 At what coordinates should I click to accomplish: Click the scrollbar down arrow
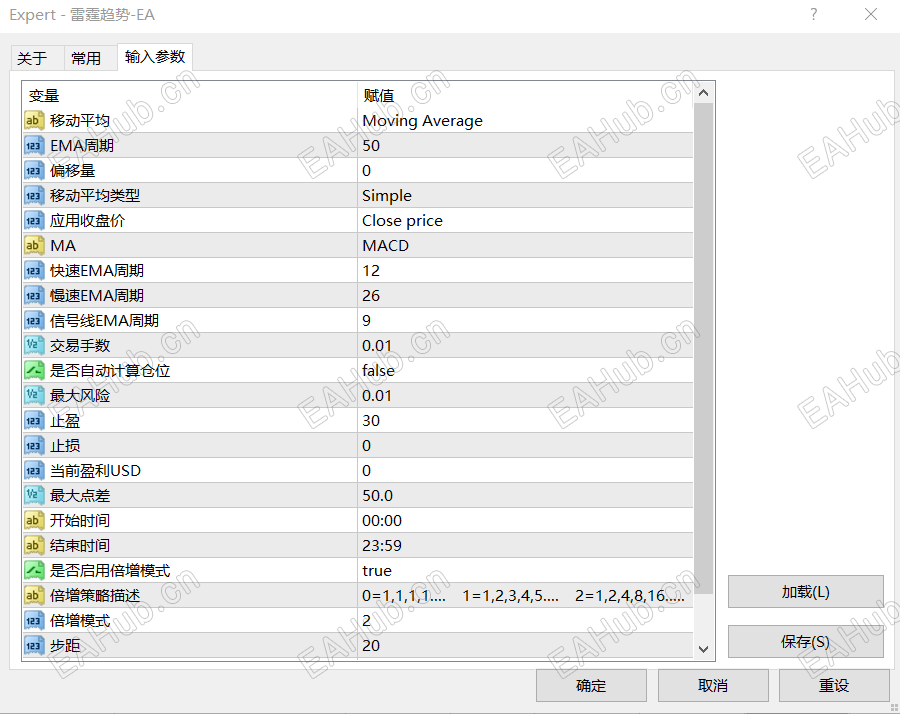(704, 649)
